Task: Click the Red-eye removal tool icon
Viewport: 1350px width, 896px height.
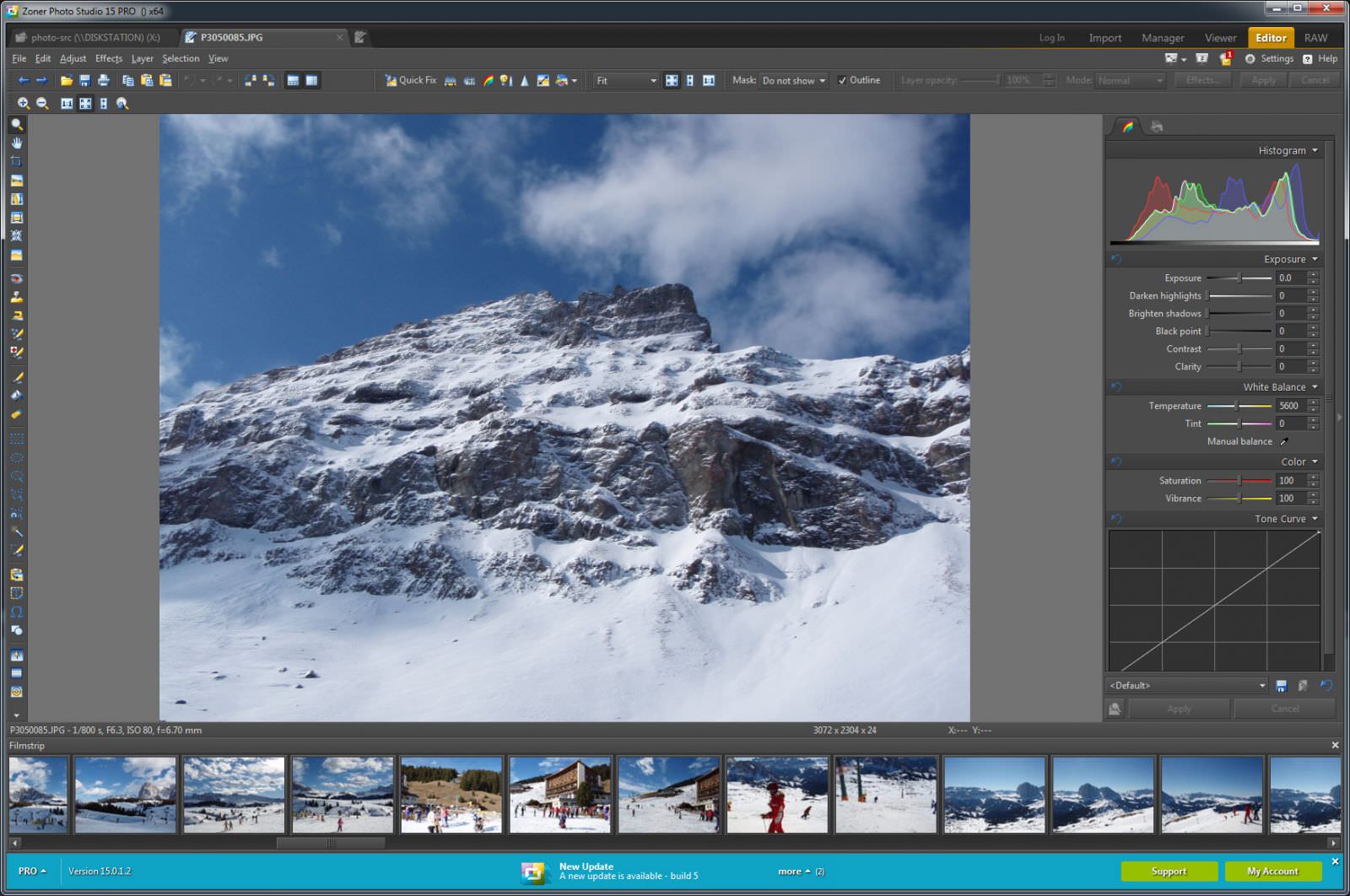Action: coord(17,278)
